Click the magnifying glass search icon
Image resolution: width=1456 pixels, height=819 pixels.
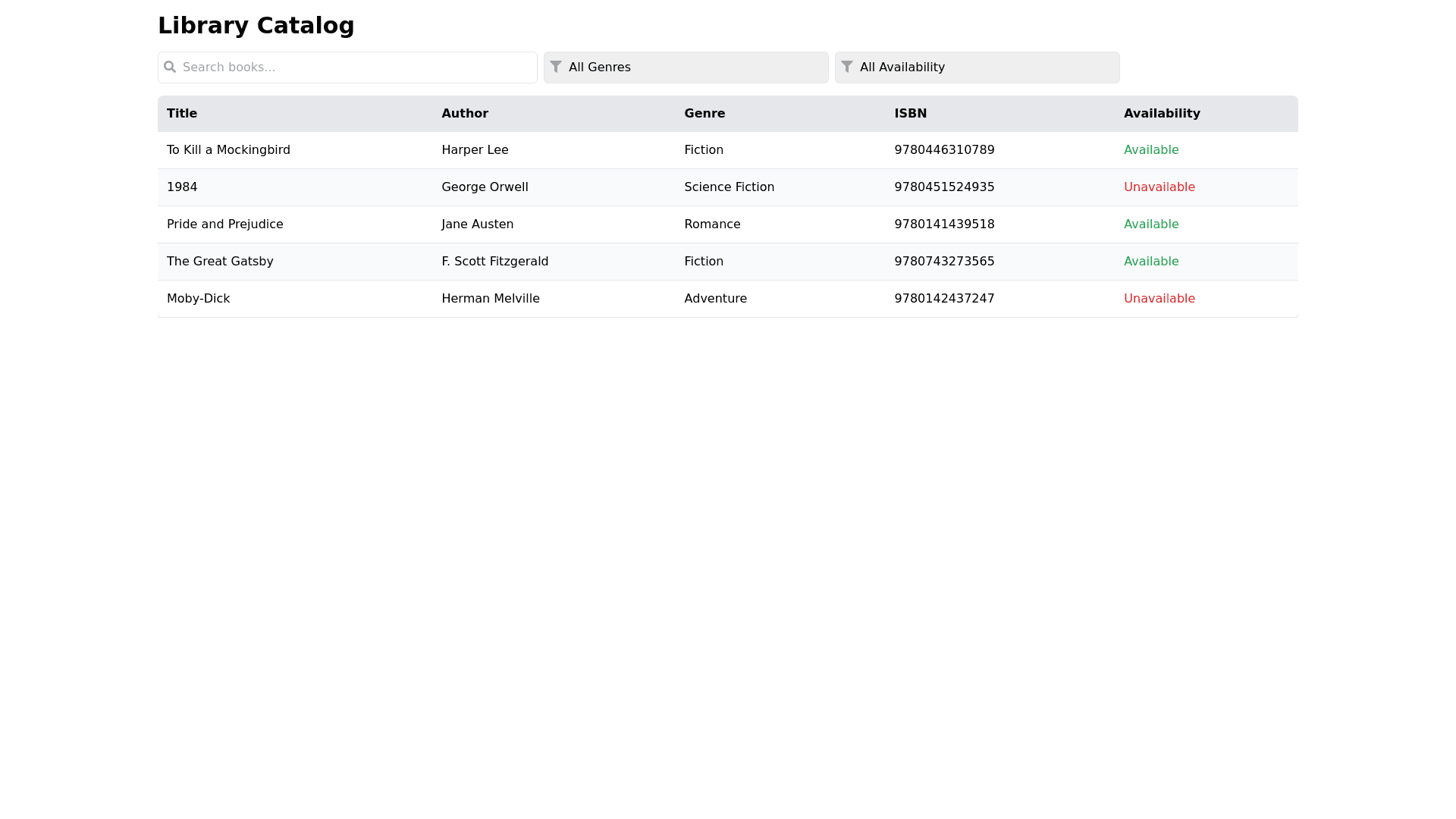coord(170,67)
